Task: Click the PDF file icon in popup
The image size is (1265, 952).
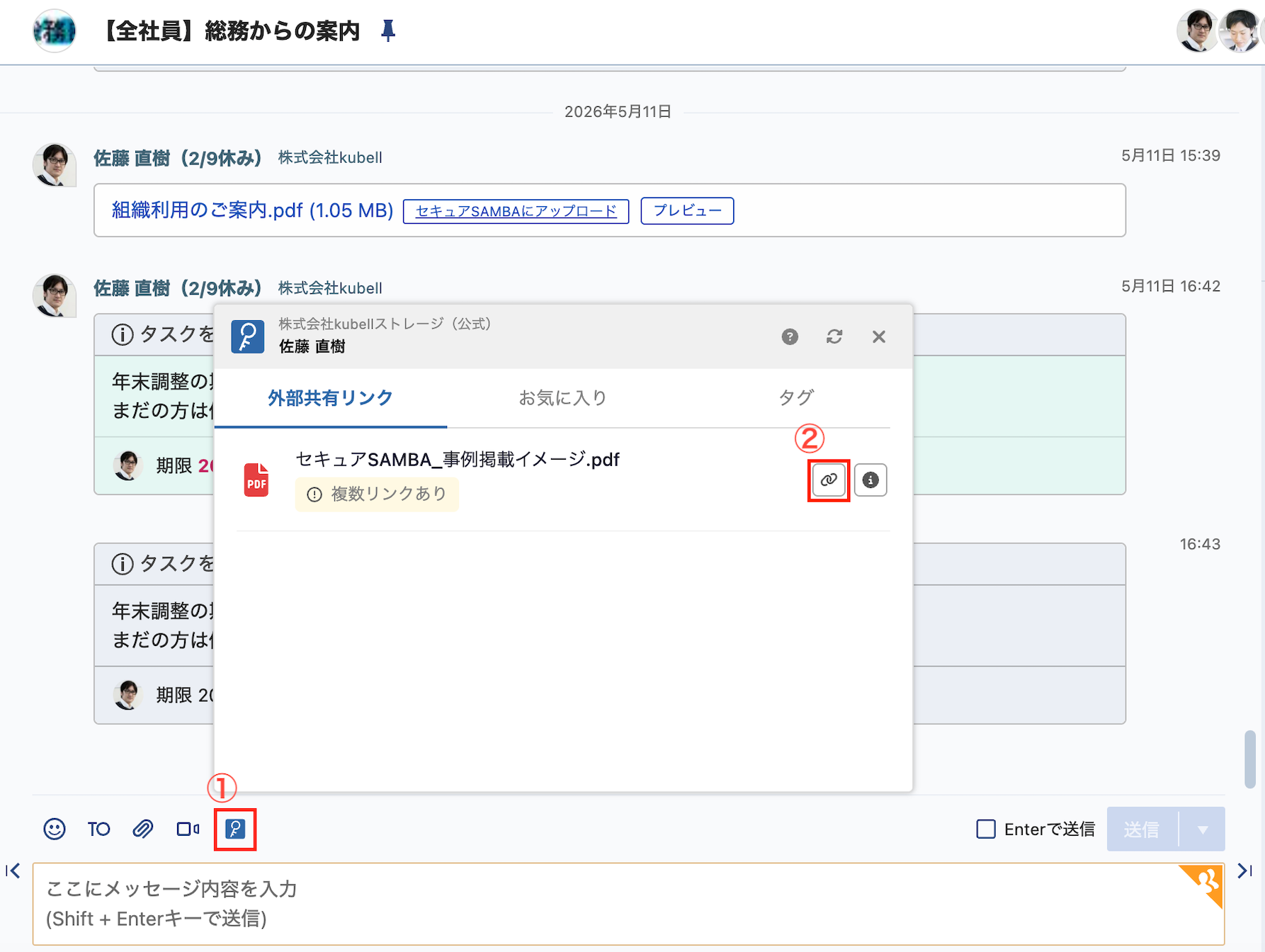Action: pyautogui.click(x=256, y=480)
